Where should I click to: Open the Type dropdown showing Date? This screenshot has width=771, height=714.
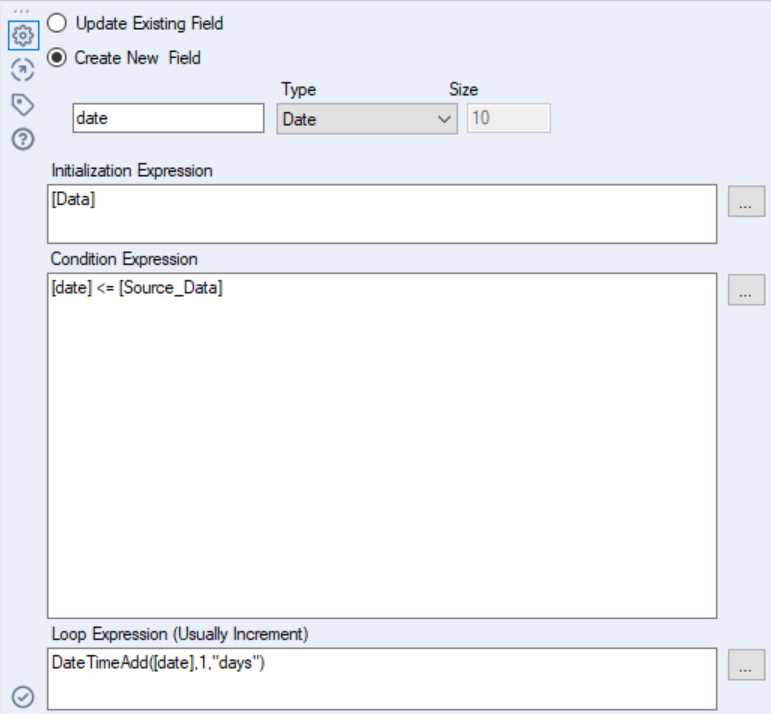coord(367,119)
